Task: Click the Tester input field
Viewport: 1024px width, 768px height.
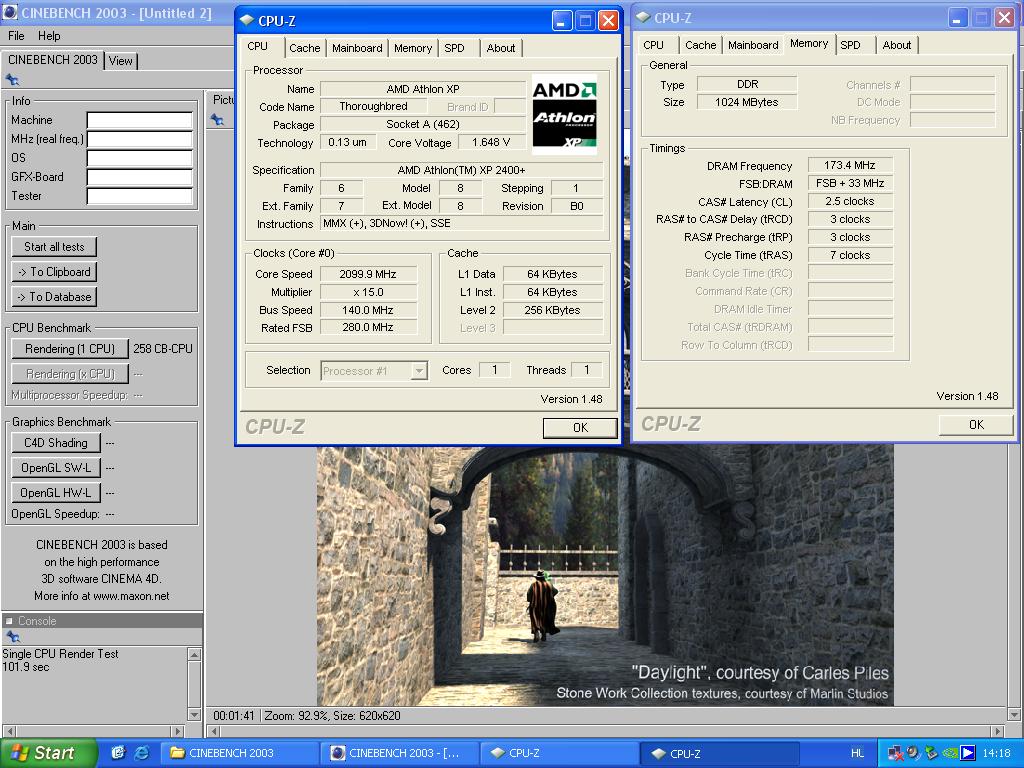Action: pyautogui.click(x=140, y=196)
